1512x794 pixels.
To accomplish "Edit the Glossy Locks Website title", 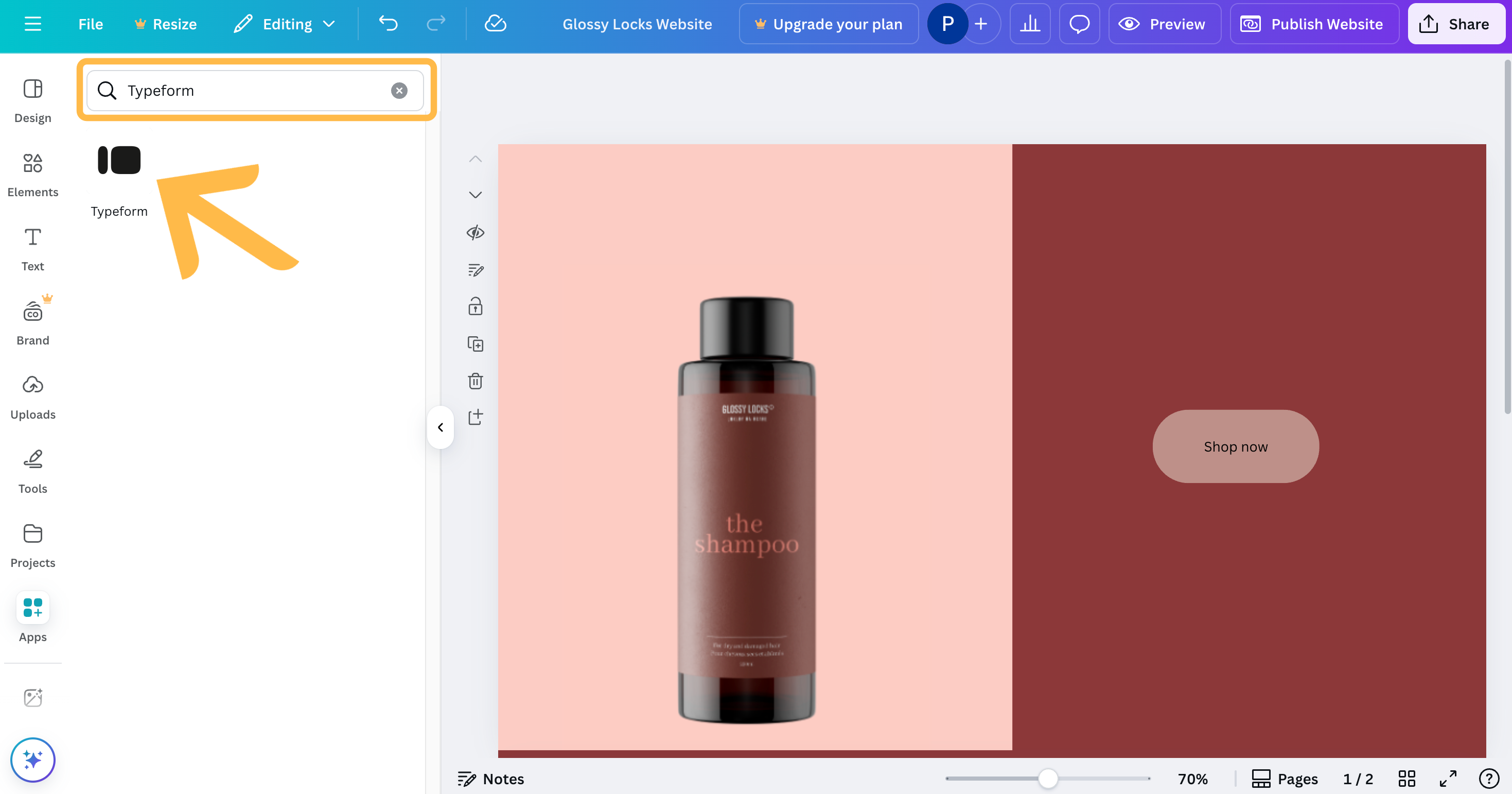I will click(637, 24).
